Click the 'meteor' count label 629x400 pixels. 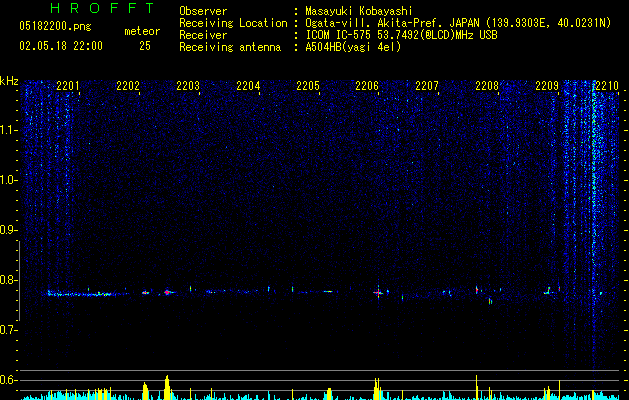(142, 31)
